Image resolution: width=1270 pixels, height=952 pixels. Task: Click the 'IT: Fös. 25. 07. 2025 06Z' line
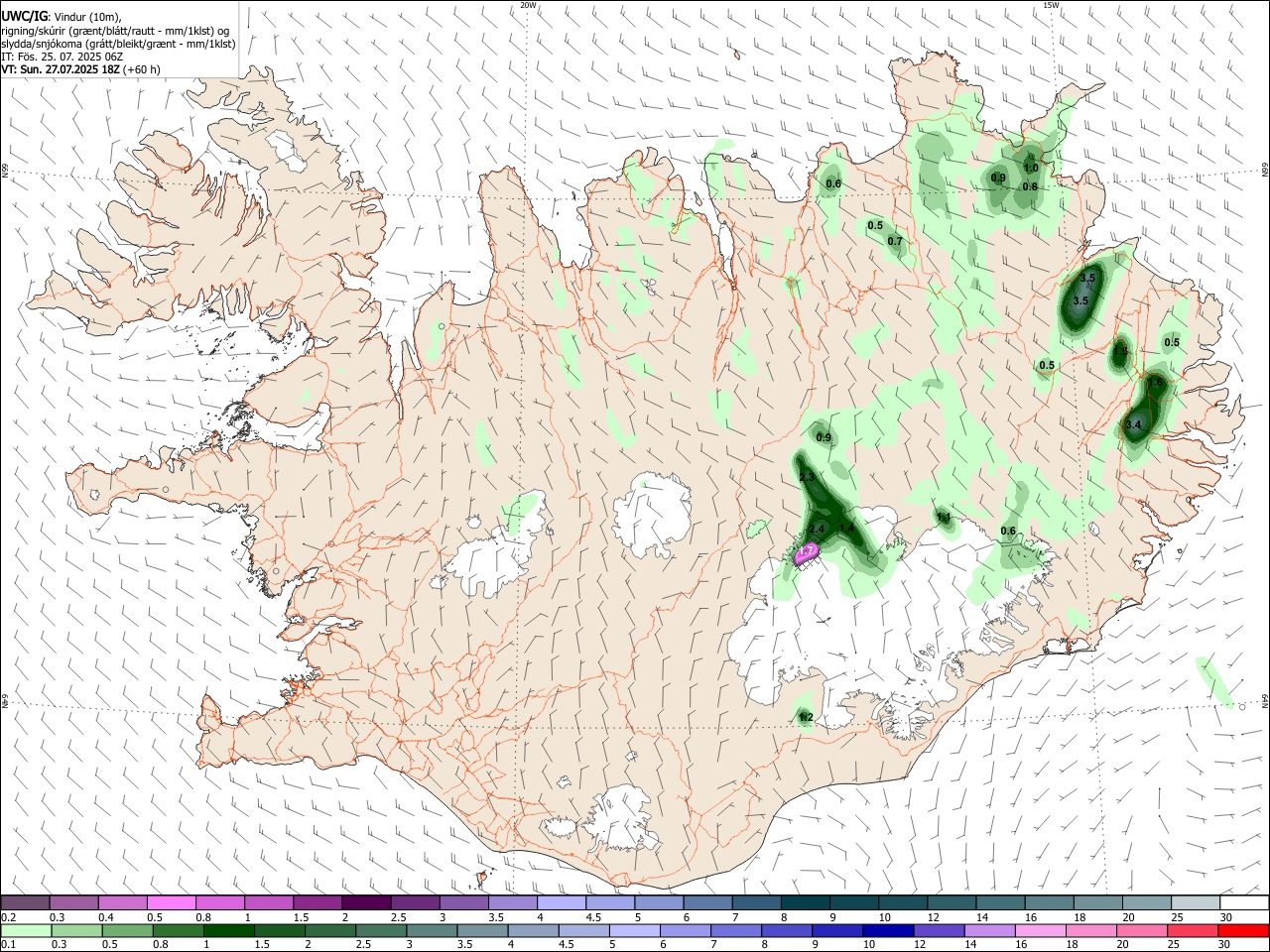pos(62,57)
